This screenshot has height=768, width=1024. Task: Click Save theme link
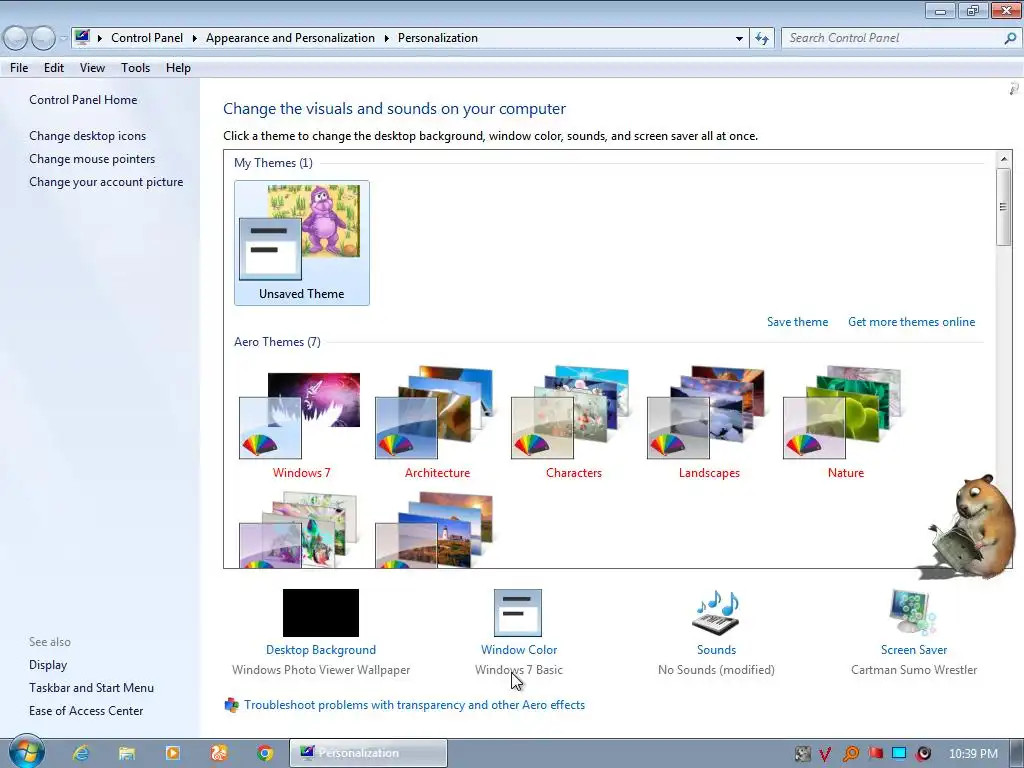point(797,322)
